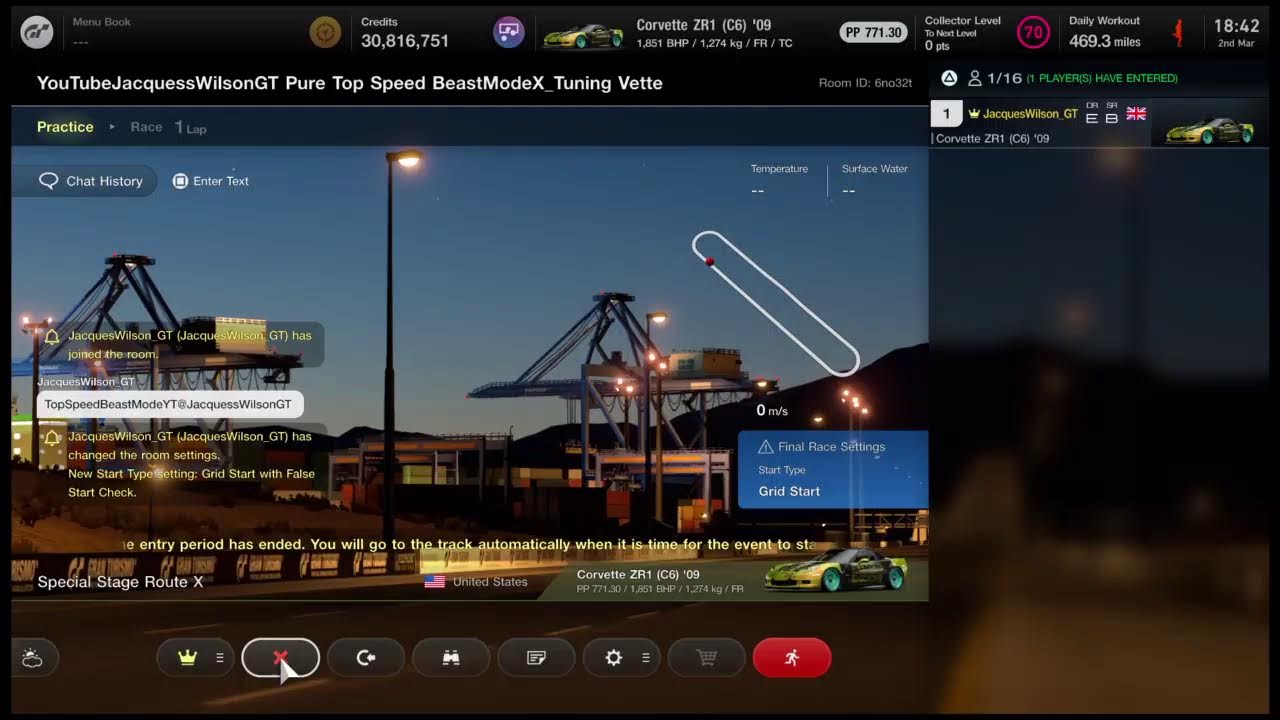This screenshot has width=1280, height=720.
Task: Click the player count person icon
Action: [974, 78]
